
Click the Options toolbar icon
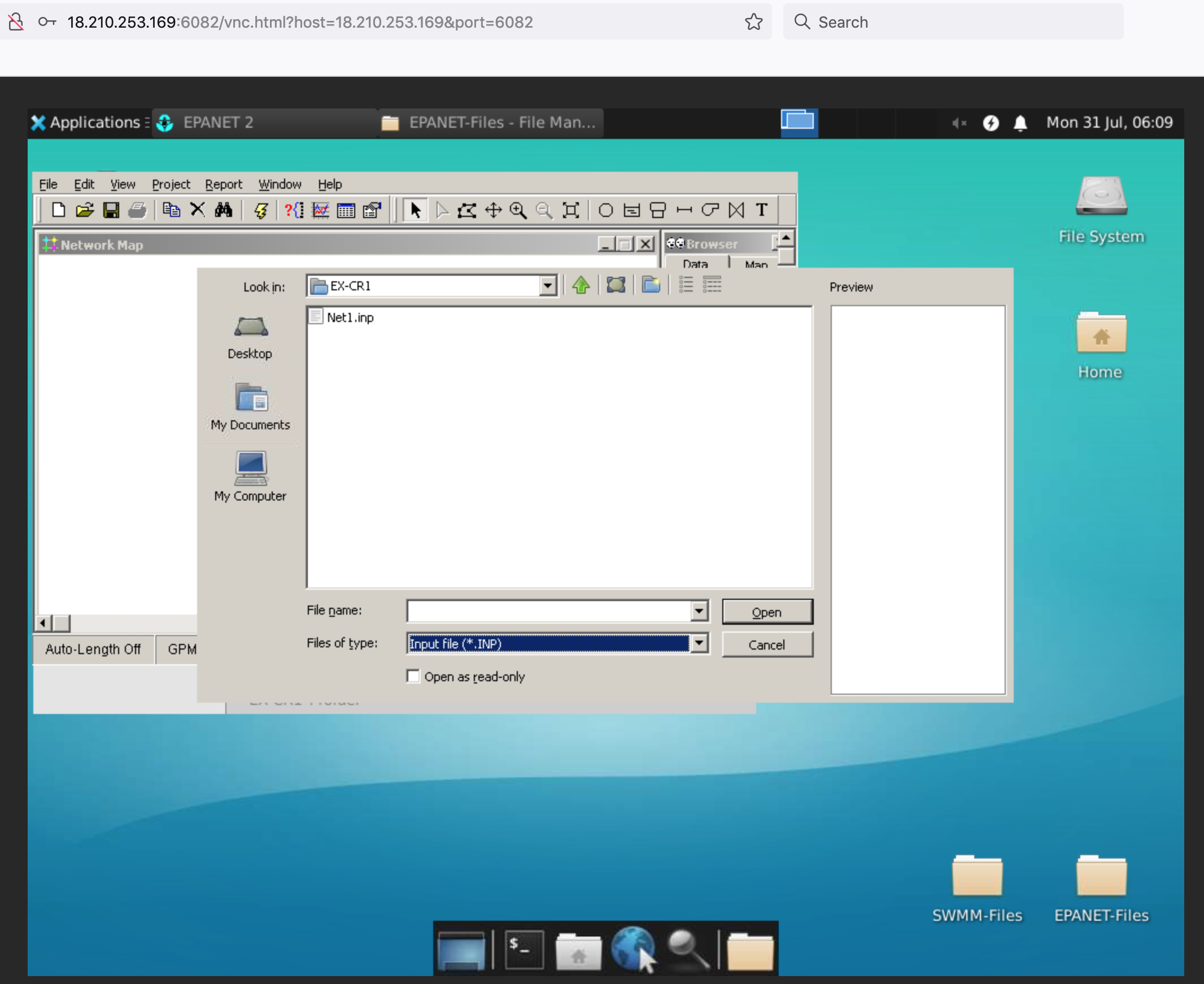(x=372, y=210)
